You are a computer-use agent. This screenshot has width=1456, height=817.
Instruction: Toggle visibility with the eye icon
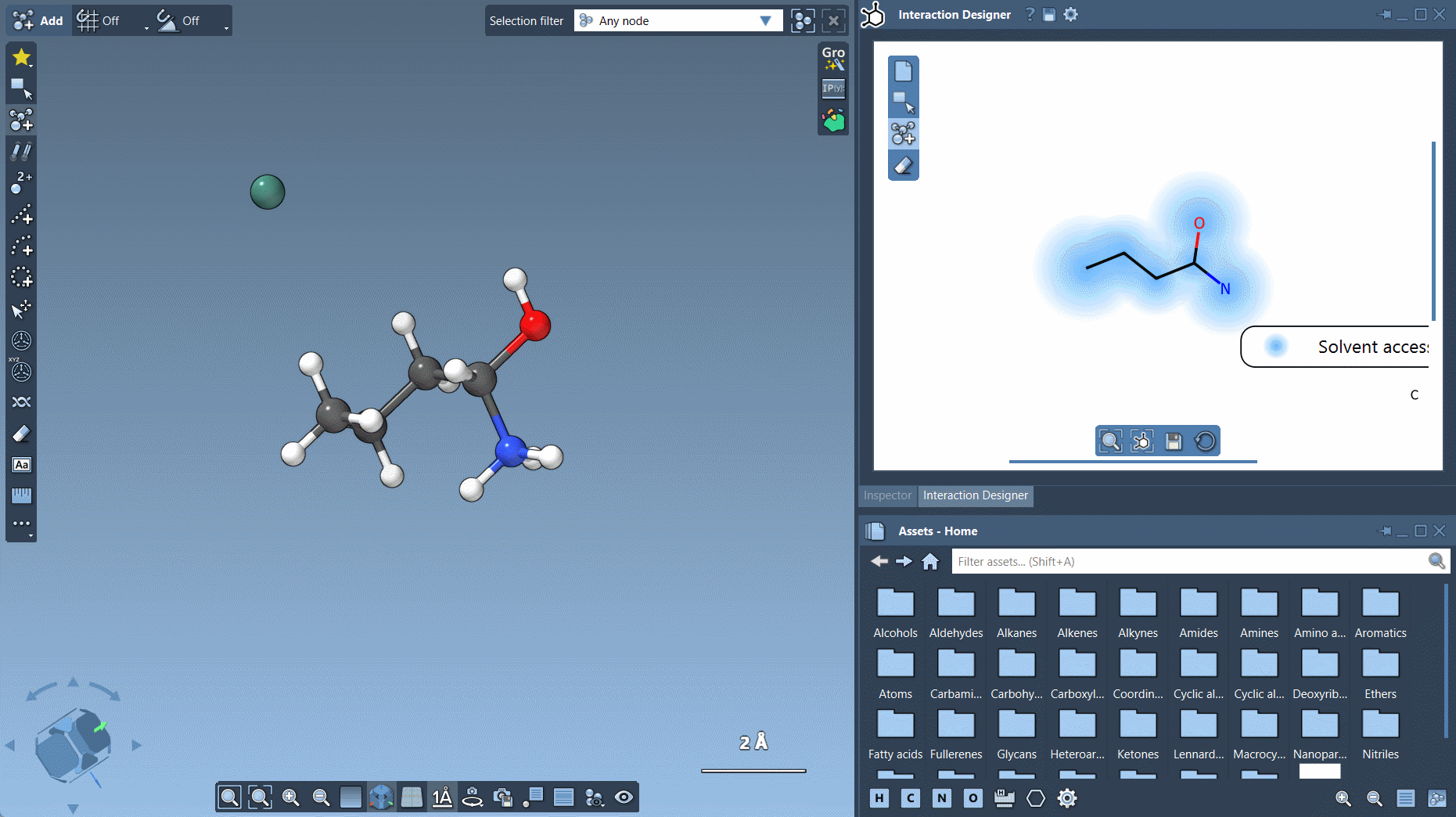point(624,797)
